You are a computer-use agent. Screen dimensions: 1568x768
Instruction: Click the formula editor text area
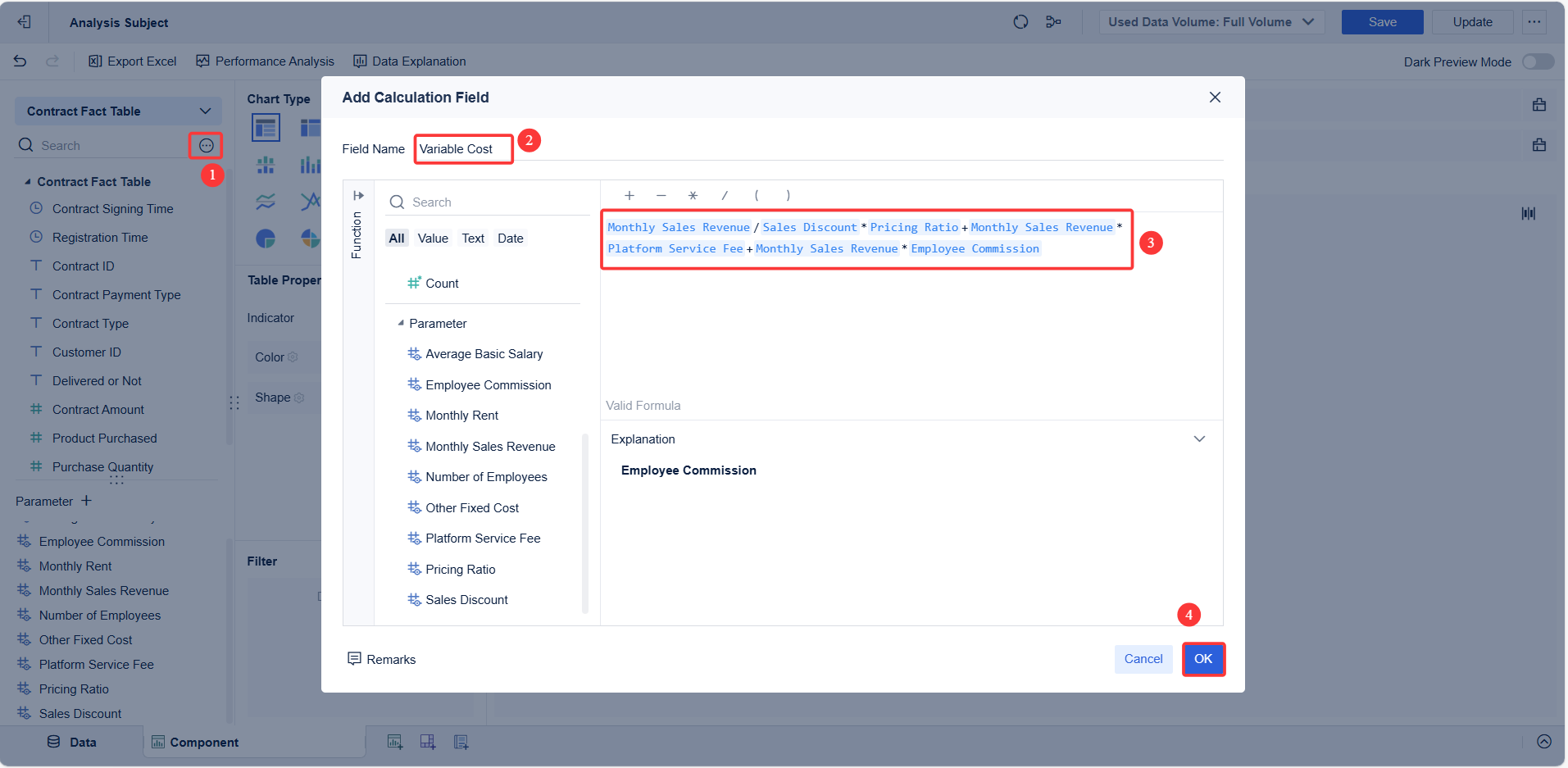point(911,316)
